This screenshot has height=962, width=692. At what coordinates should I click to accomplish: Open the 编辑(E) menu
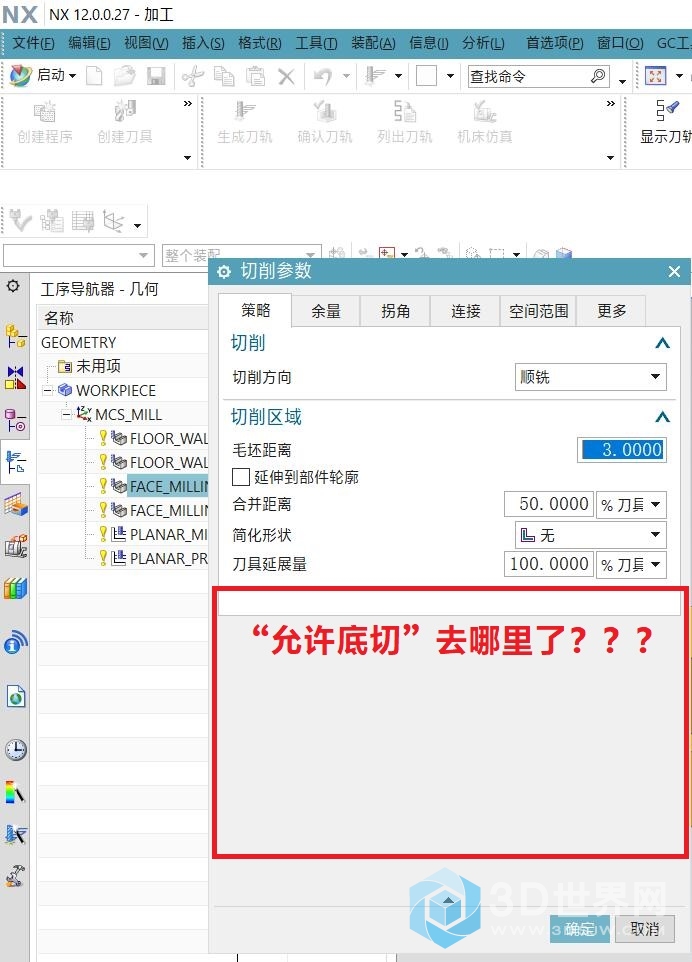point(89,43)
